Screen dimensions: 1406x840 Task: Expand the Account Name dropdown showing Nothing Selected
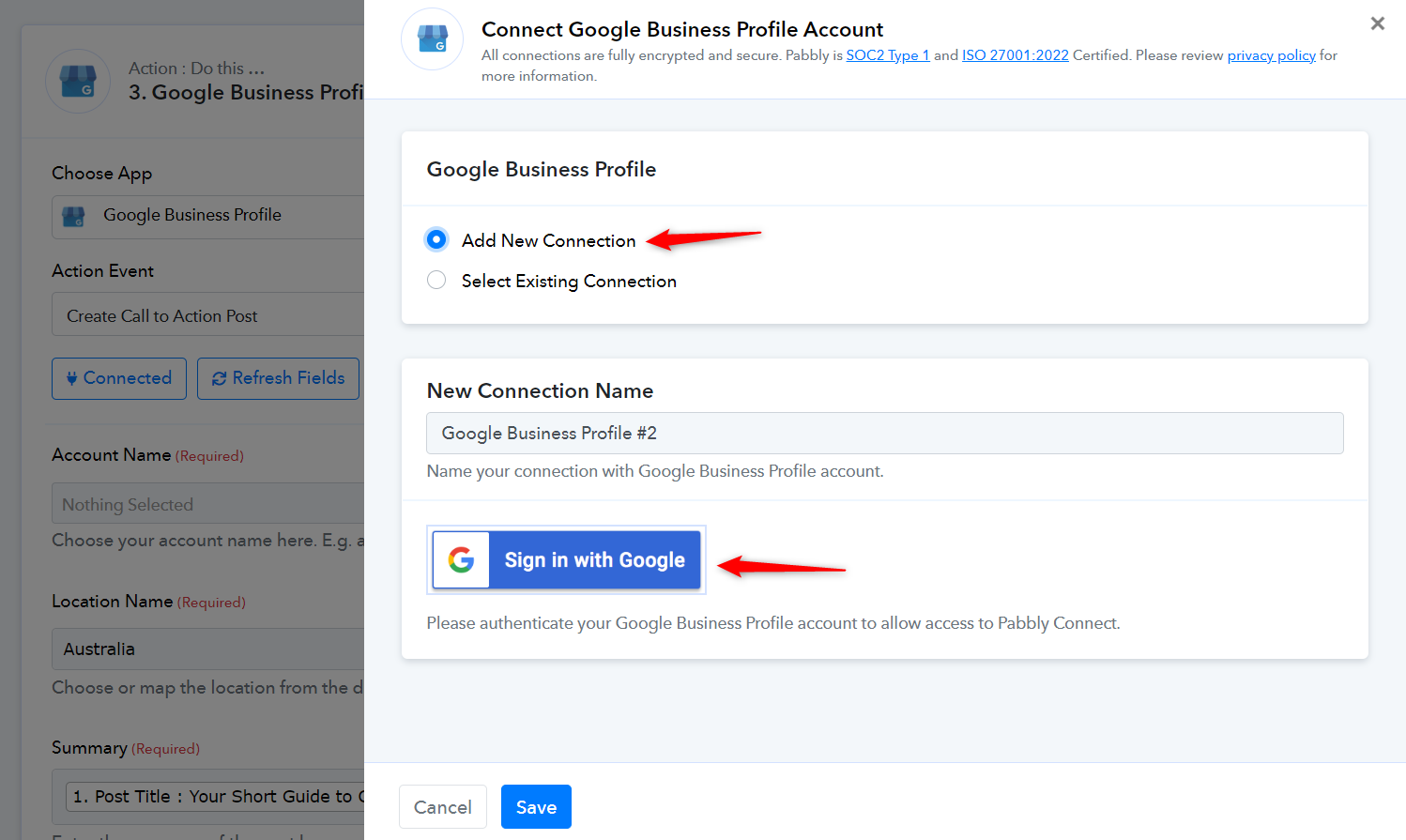208,504
